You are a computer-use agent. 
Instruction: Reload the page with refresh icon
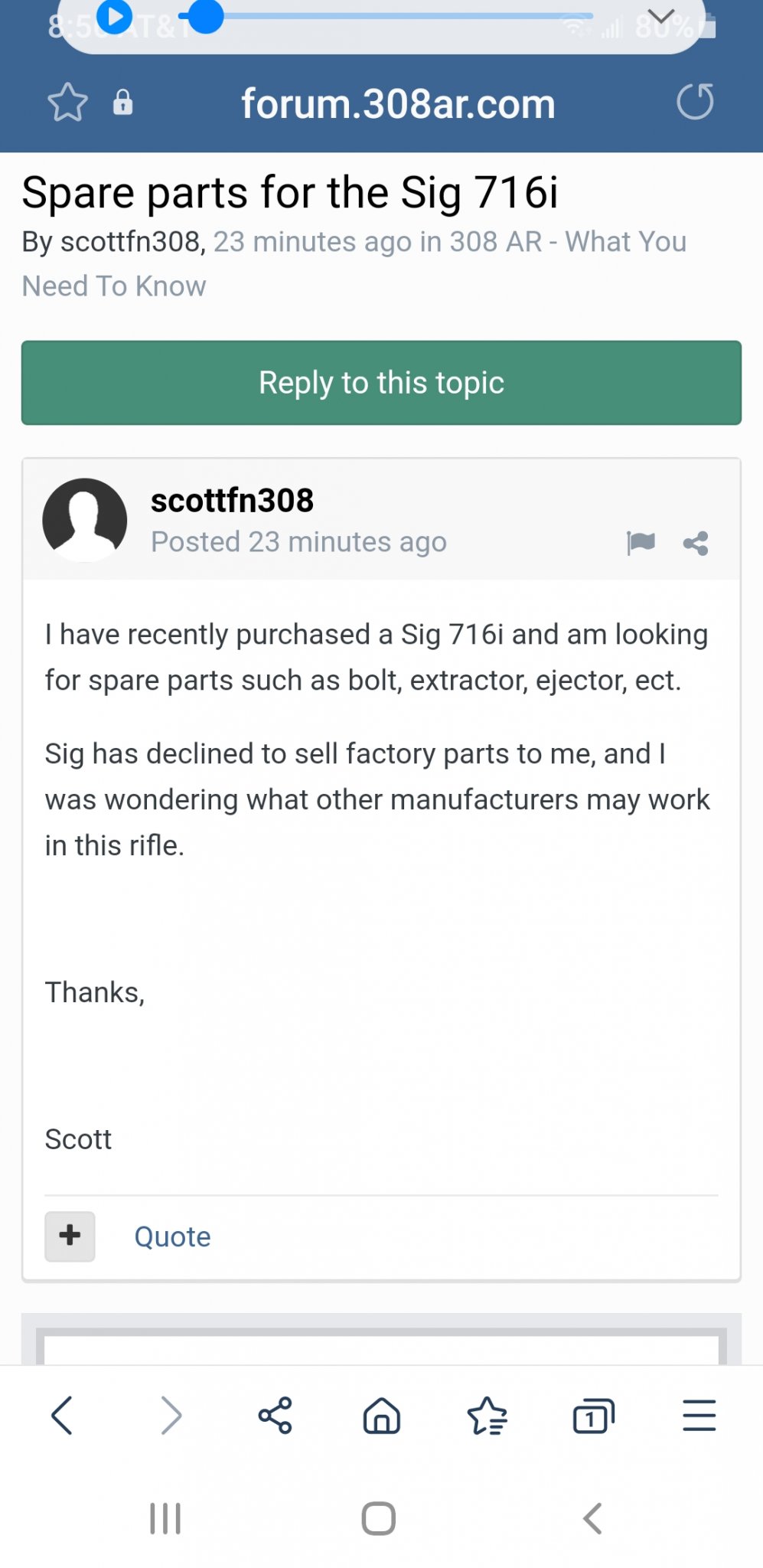(695, 103)
